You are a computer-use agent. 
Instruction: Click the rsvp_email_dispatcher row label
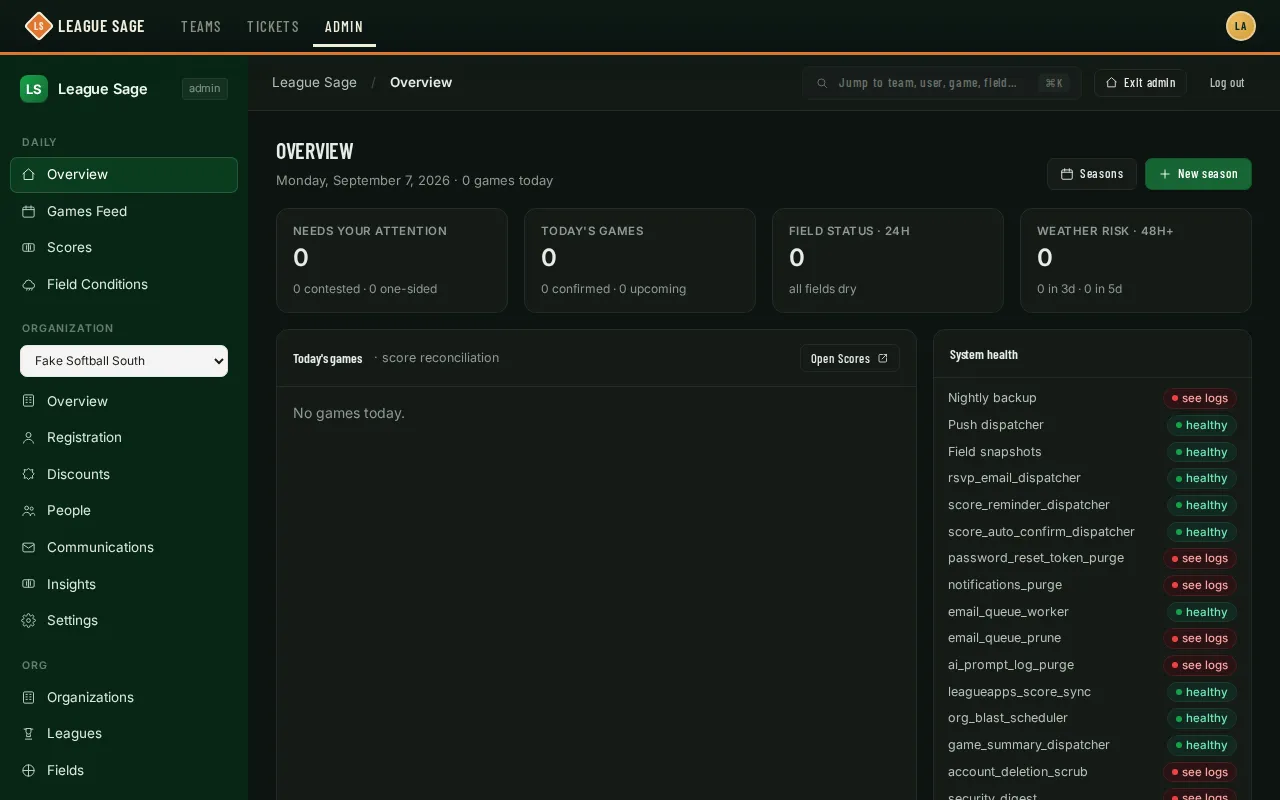[1014, 478]
